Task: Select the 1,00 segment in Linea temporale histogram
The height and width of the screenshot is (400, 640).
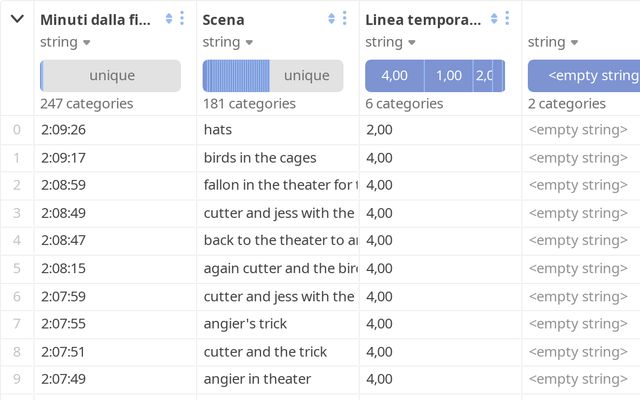Action: [449, 76]
